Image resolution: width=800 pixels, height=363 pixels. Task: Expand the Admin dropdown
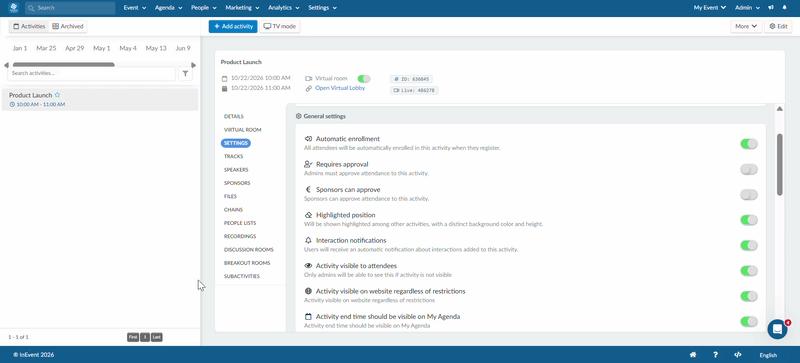[x=747, y=8]
